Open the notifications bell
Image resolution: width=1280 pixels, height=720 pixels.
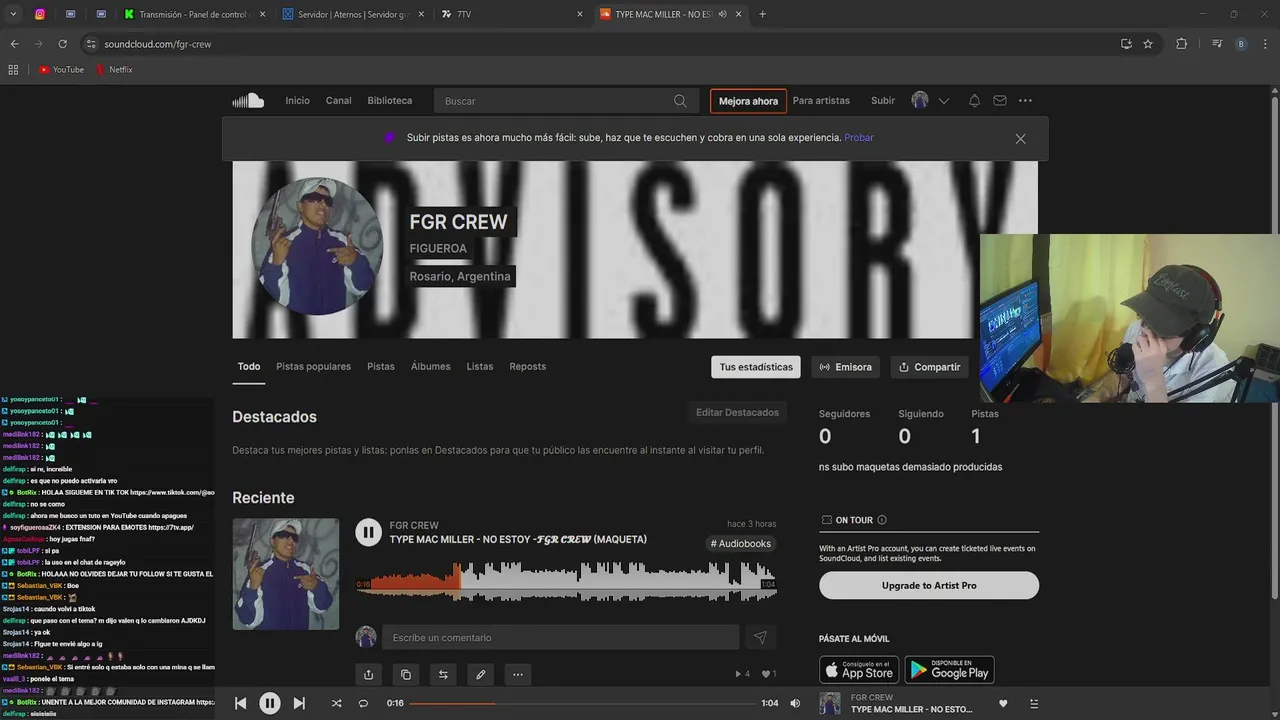(974, 101)
